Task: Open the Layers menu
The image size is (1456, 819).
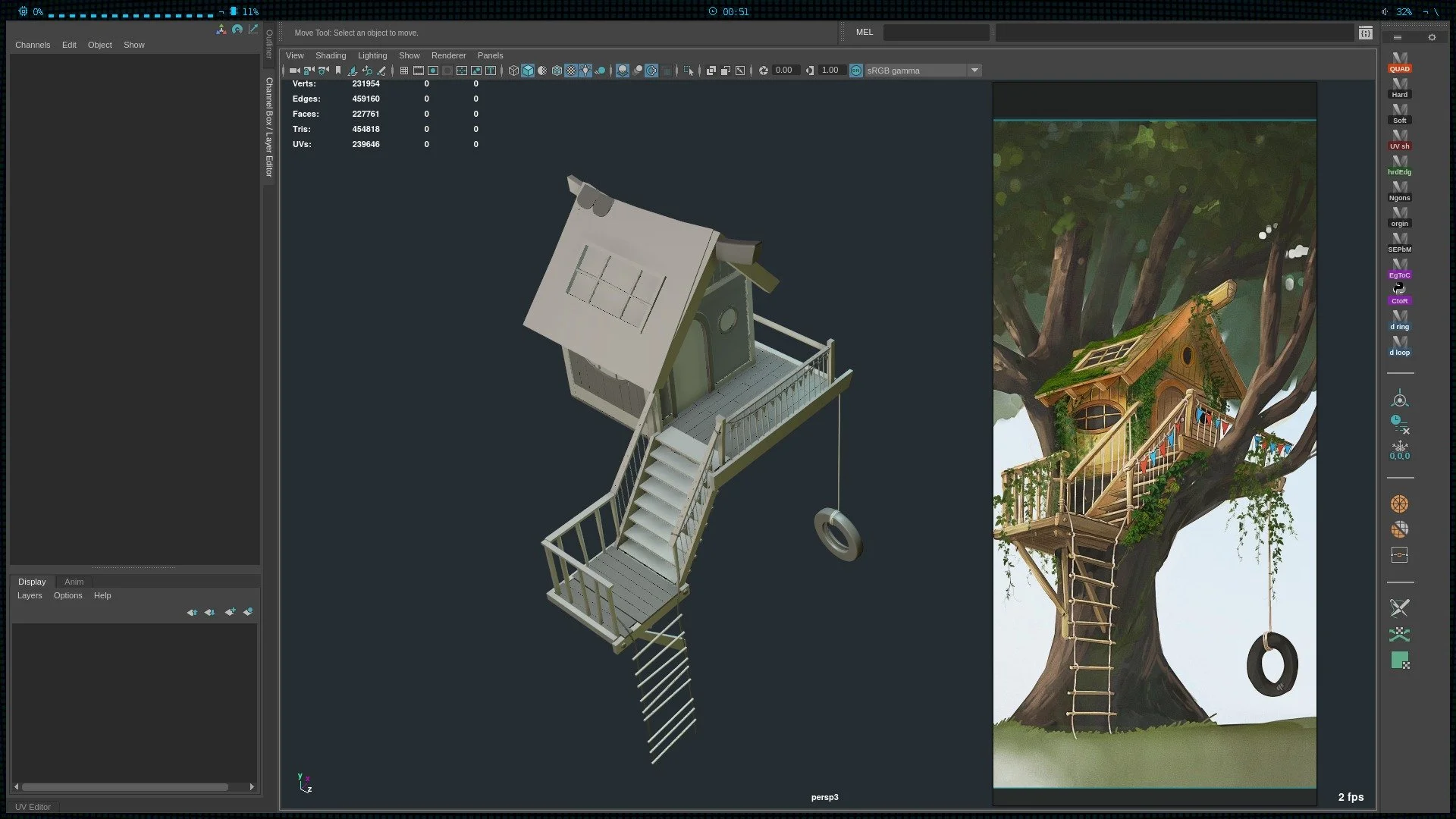Action: 30,595
